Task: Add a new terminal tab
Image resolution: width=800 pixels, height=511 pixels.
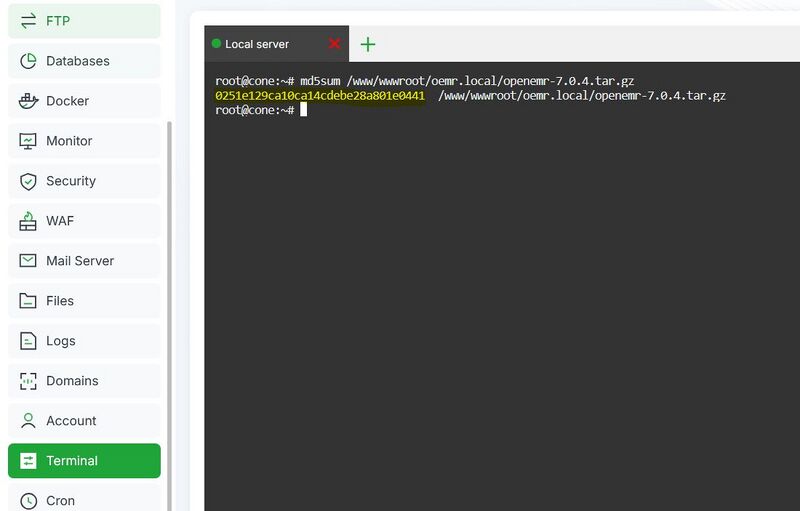Action: (368, 44)
